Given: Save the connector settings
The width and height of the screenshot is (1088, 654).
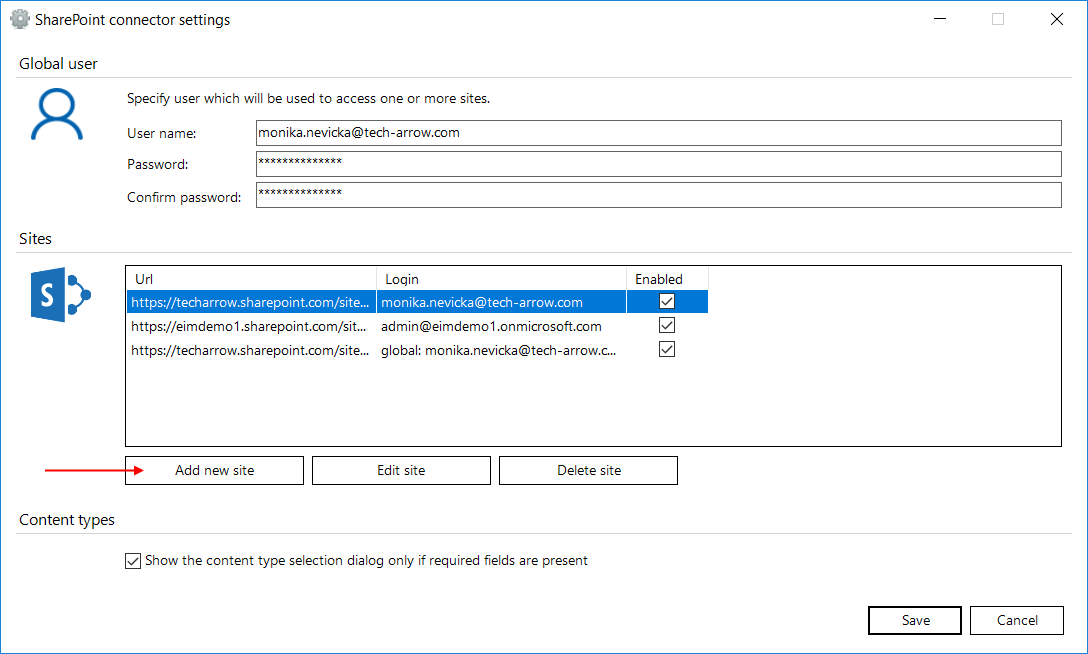Looking at the screenshot, I should point(915,620).
